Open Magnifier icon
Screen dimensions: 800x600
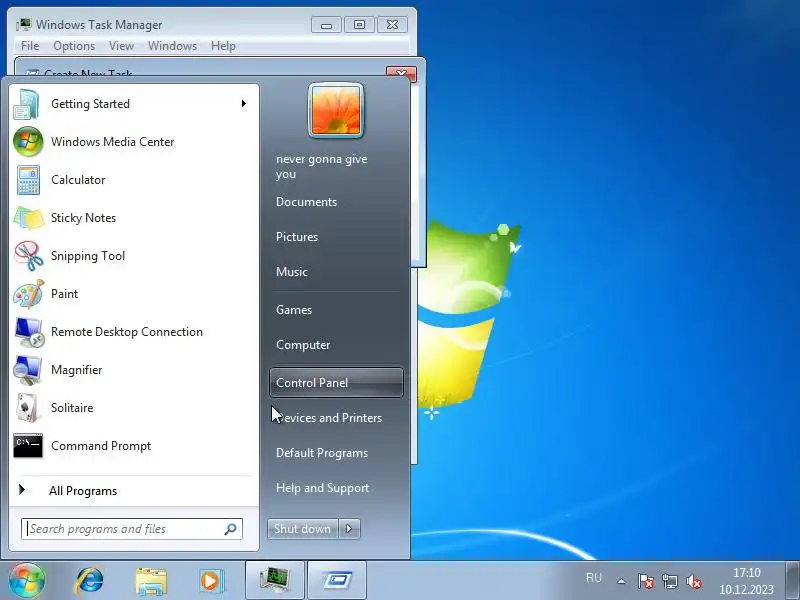click(x=28, y=370)
